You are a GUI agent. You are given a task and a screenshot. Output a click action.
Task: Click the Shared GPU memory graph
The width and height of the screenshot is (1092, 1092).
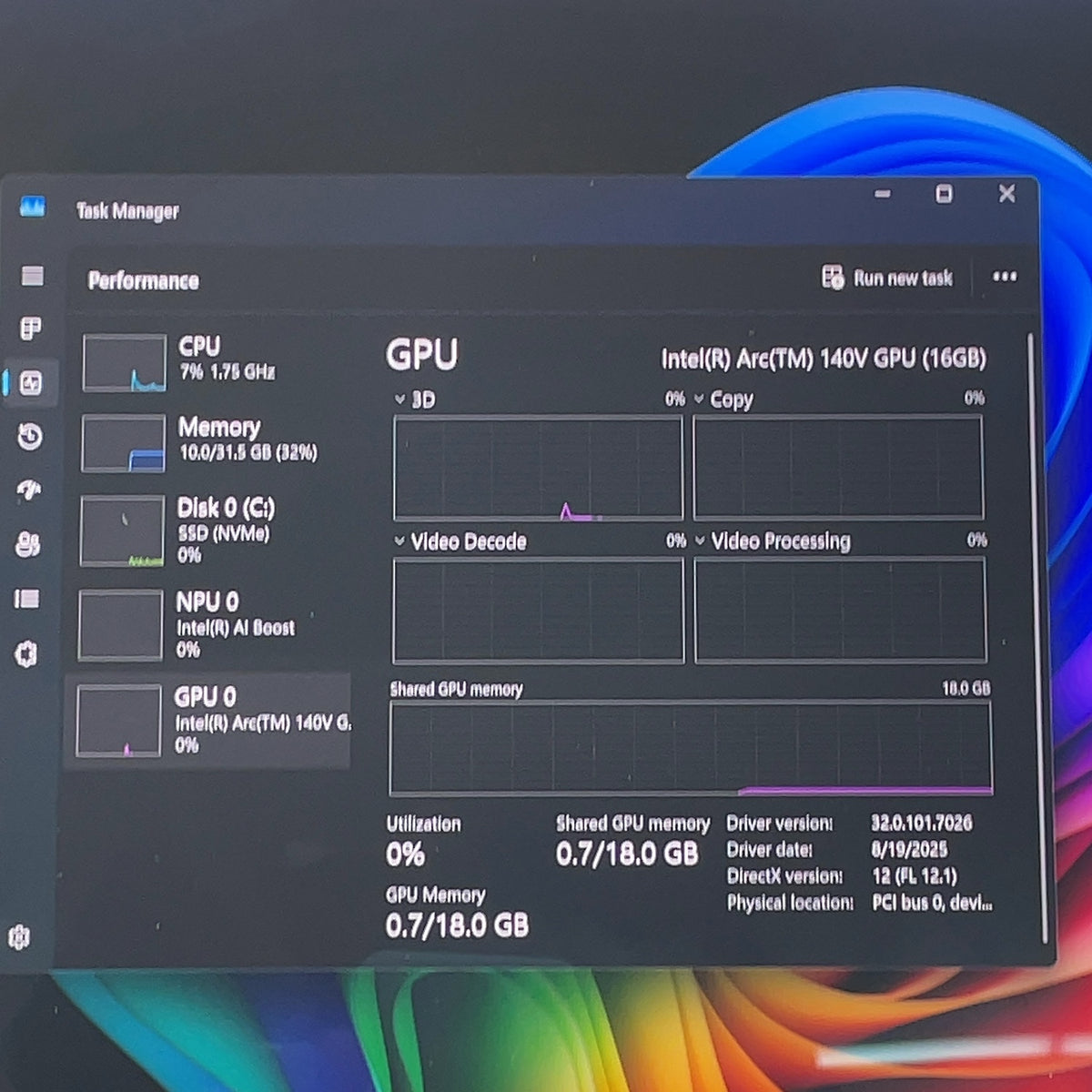[x=691, y=748]
